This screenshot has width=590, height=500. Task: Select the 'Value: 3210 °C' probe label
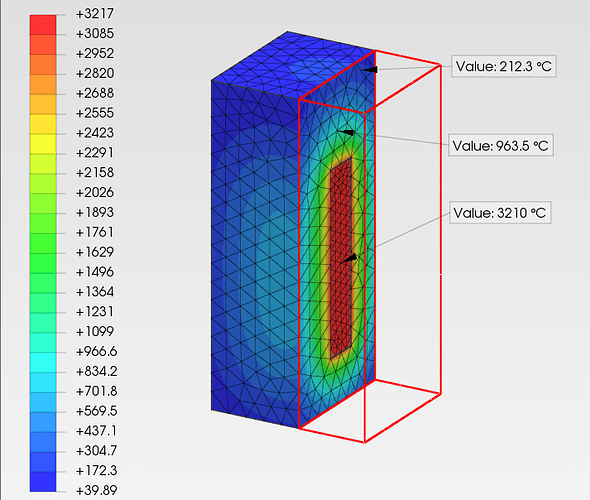coord(500,213)
